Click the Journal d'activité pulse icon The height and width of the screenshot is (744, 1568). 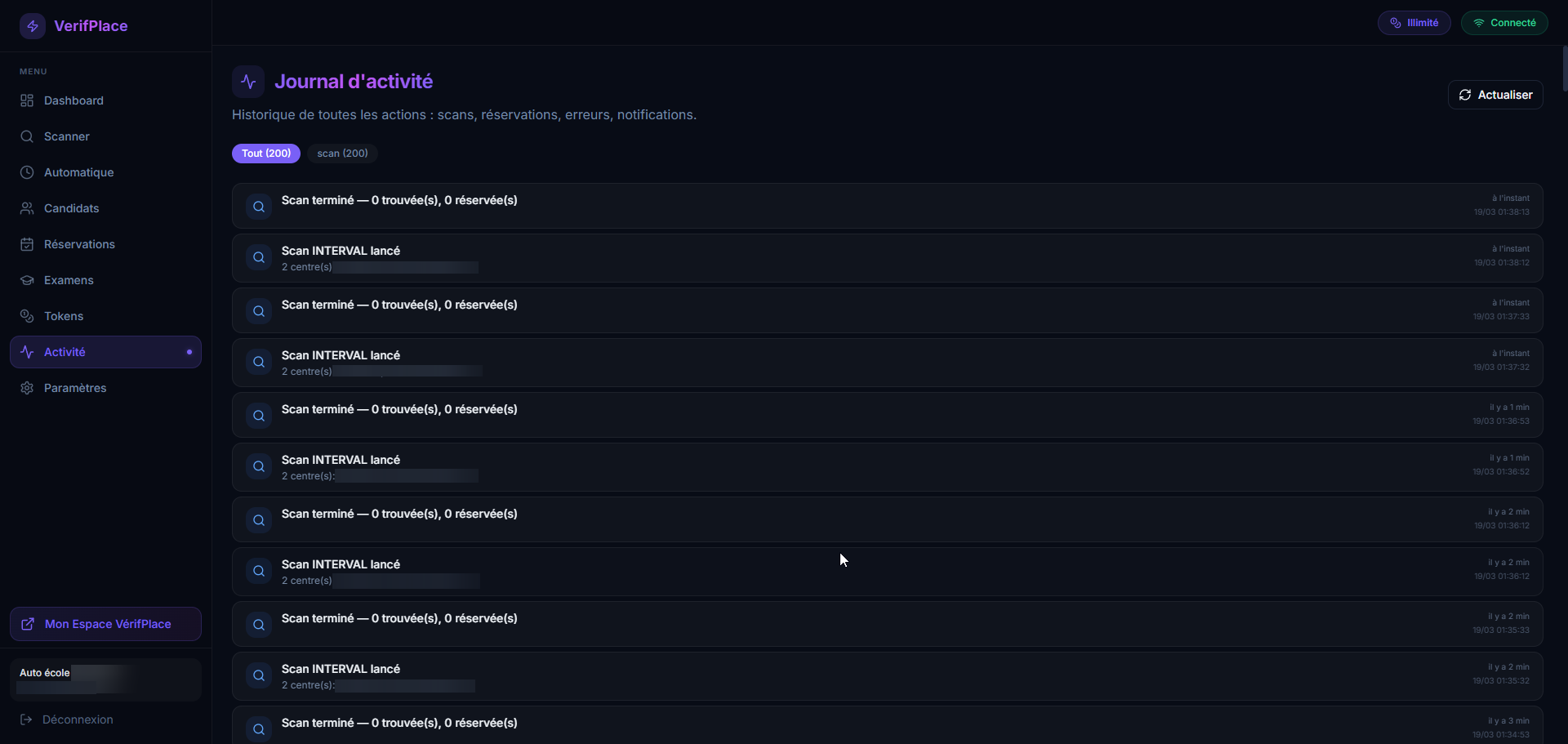pos(248,82)
